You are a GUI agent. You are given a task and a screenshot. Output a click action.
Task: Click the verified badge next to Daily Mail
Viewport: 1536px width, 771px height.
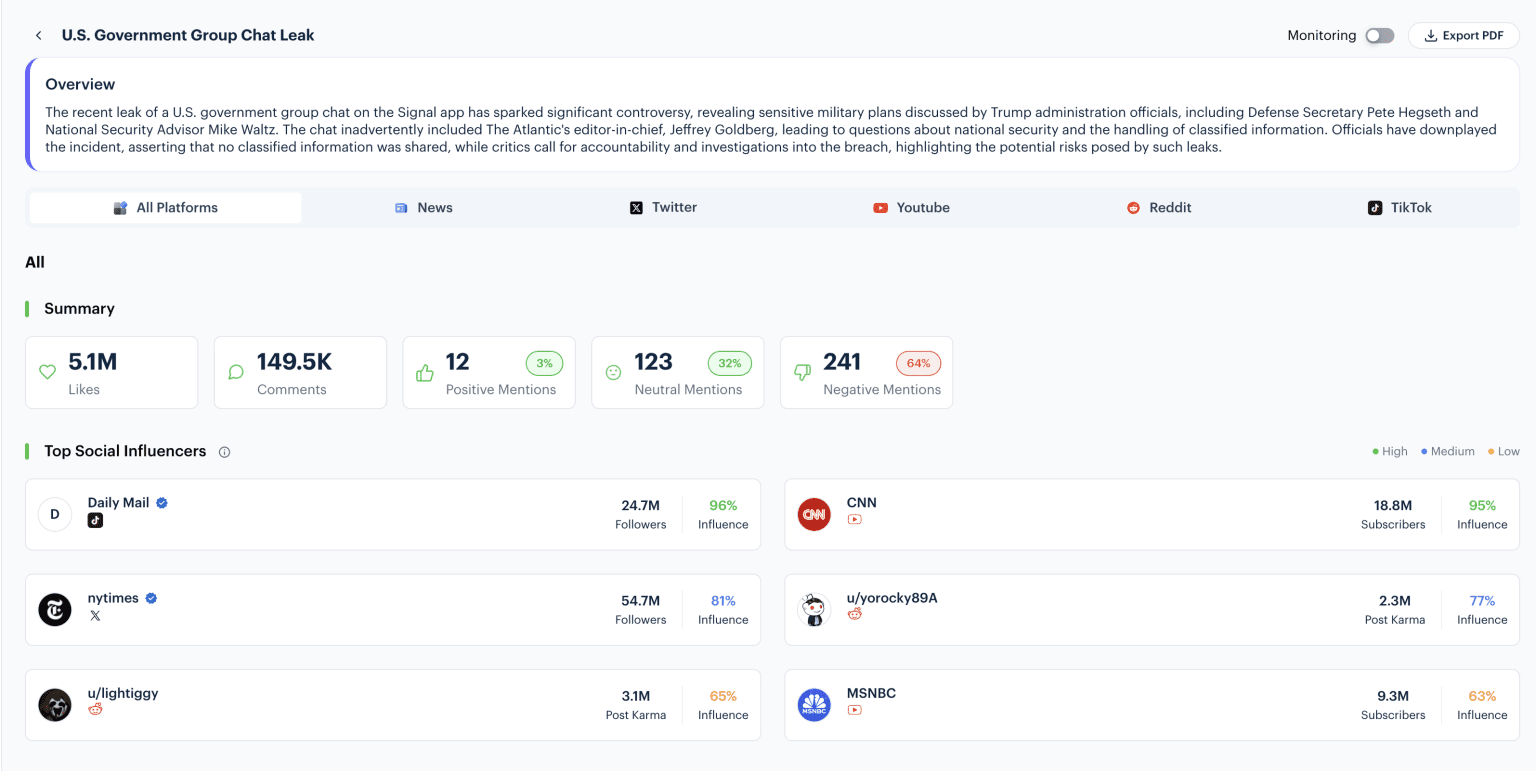(161, 502)
